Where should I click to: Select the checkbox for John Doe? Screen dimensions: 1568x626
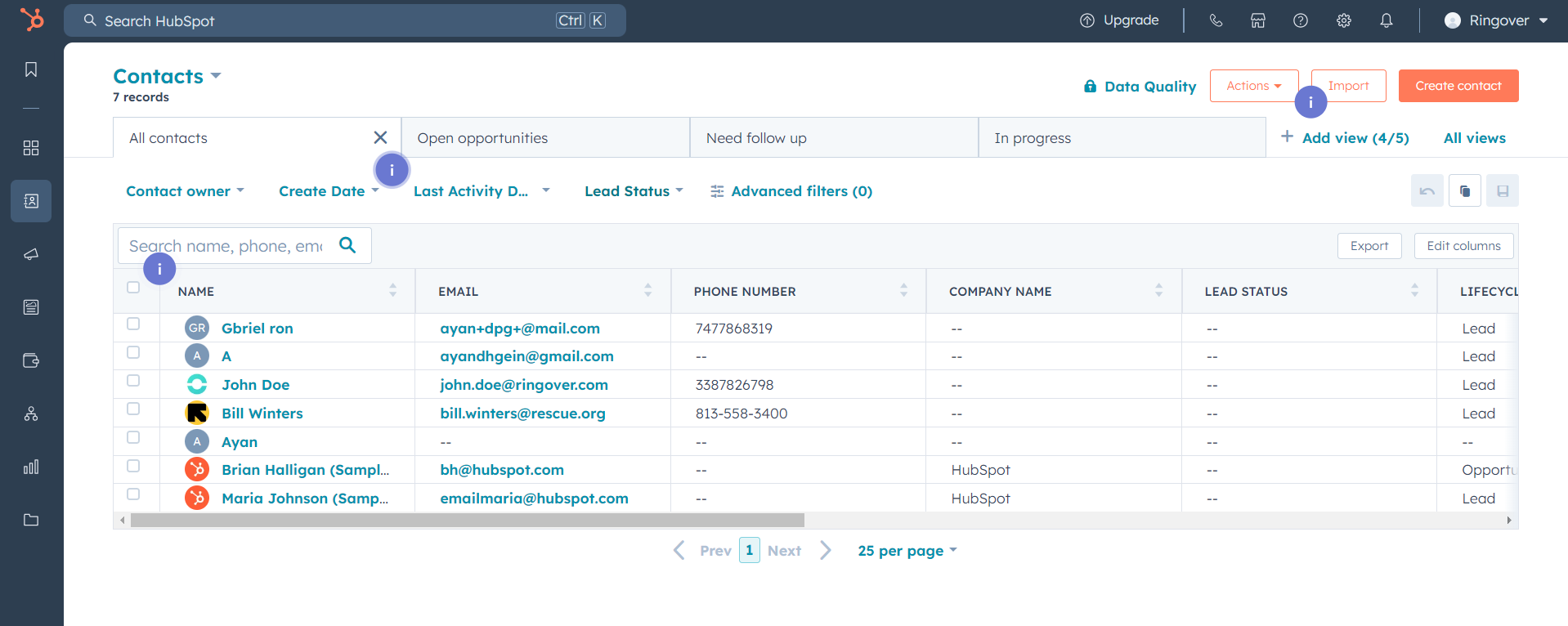133,380
